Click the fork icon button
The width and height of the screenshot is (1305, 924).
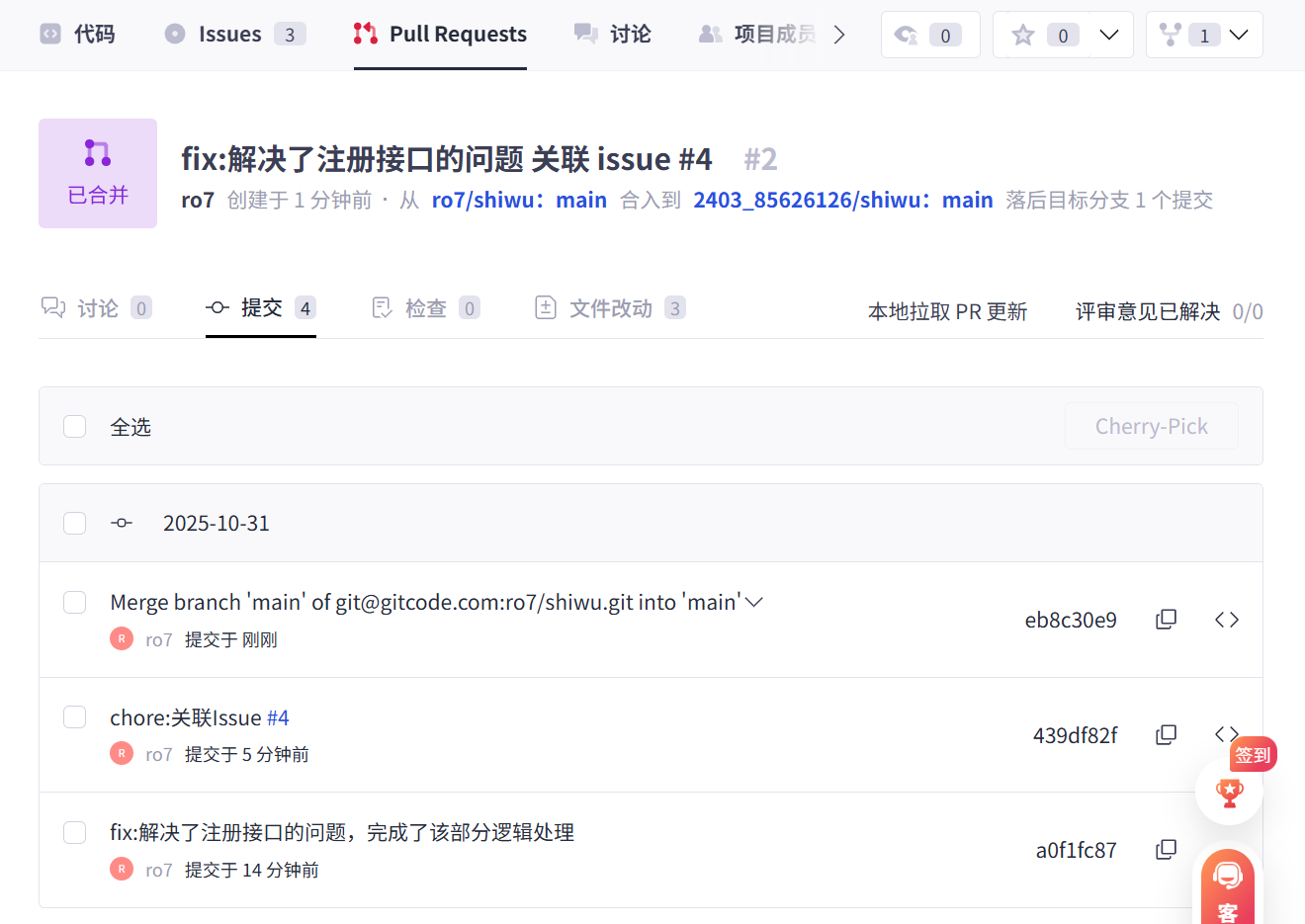(x=1171, y=36)
